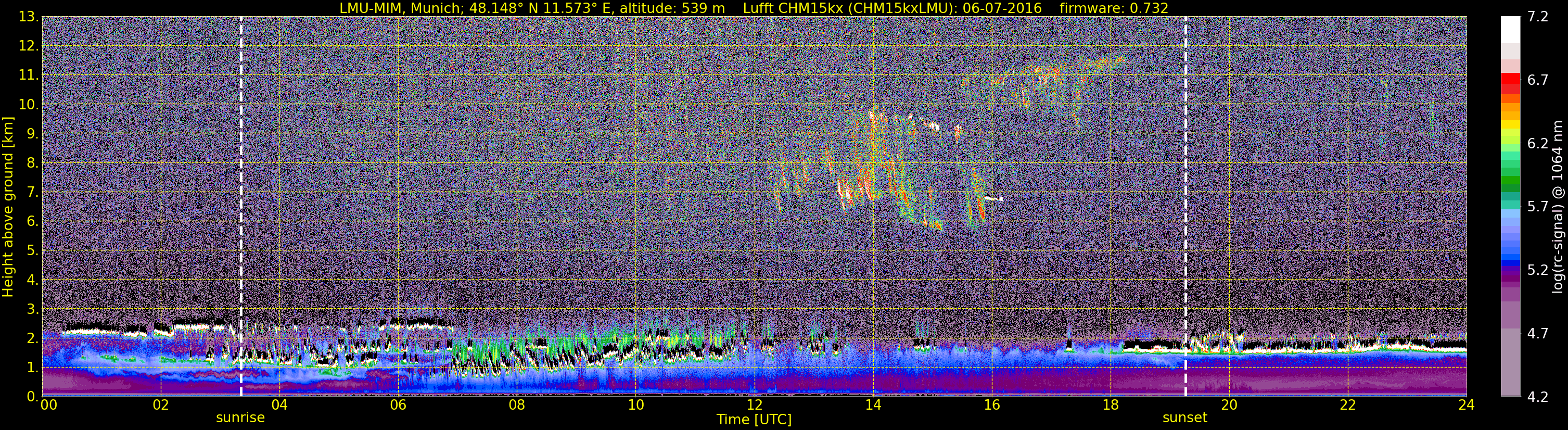The width and height of the screenshot is (1568, 430).
Task: Click the y-axis tick label '6.'
Action: coord(32,222)
